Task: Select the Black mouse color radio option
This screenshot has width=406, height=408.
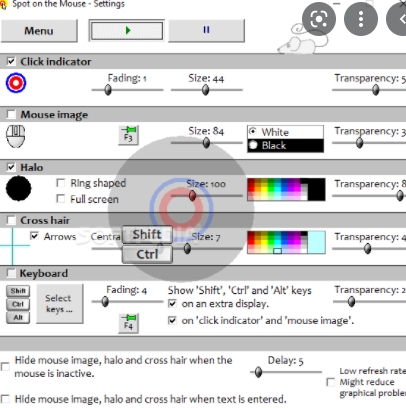Action: 253,145
